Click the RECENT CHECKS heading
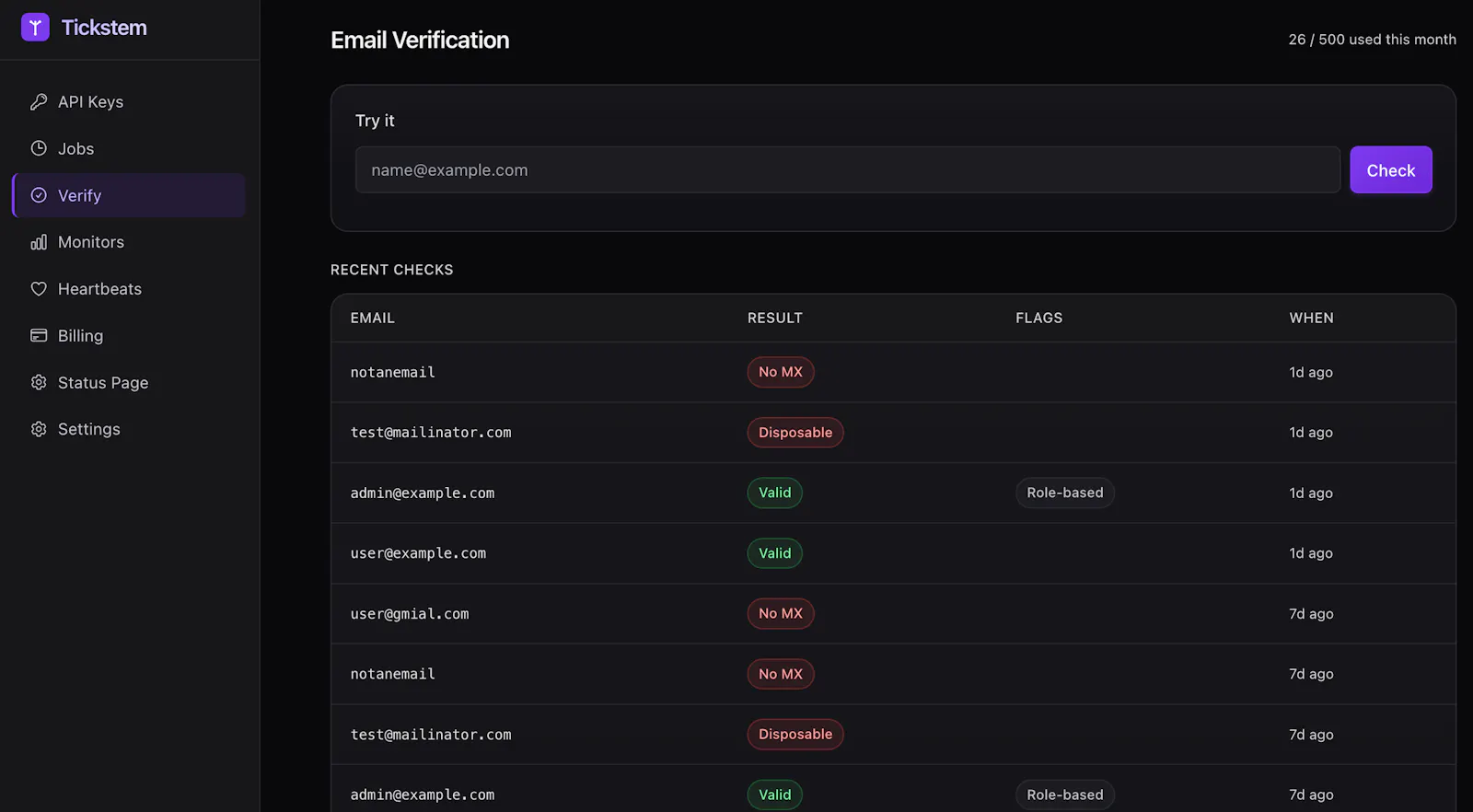 pos(392,270)
